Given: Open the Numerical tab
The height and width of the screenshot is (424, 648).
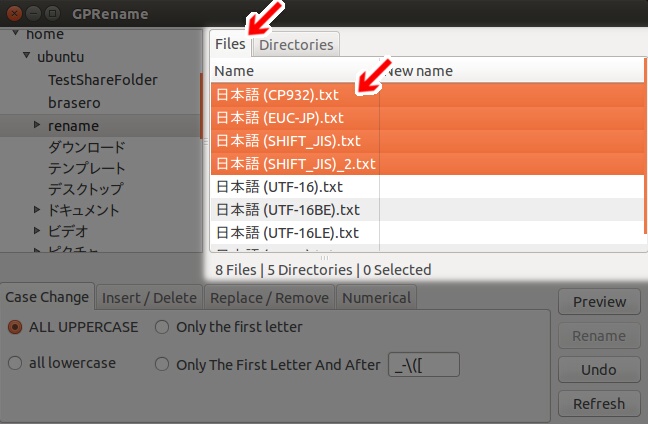Looking at the screenshot, I should tap(376, 298).
